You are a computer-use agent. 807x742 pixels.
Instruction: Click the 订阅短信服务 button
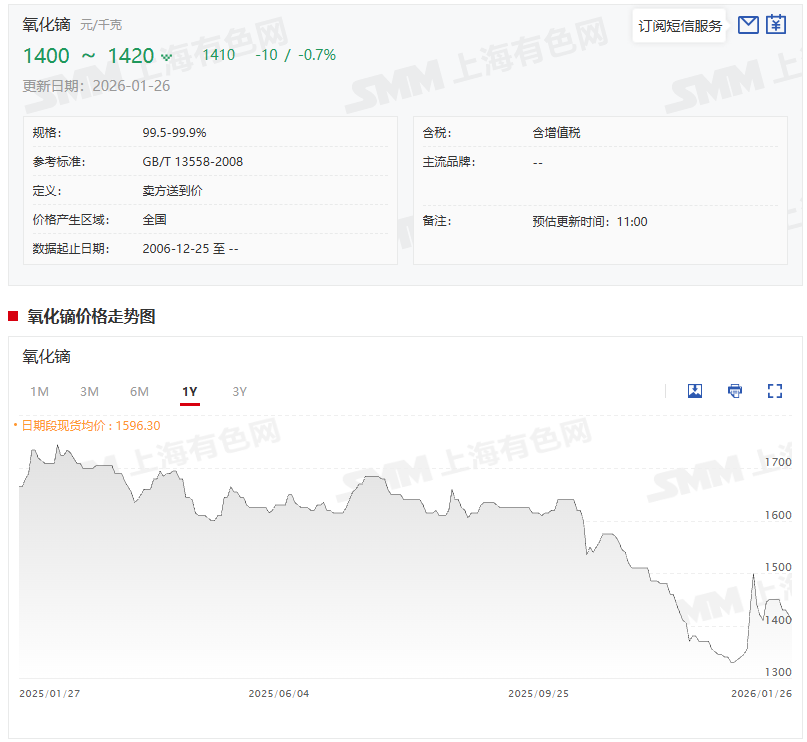click(680, 26)
